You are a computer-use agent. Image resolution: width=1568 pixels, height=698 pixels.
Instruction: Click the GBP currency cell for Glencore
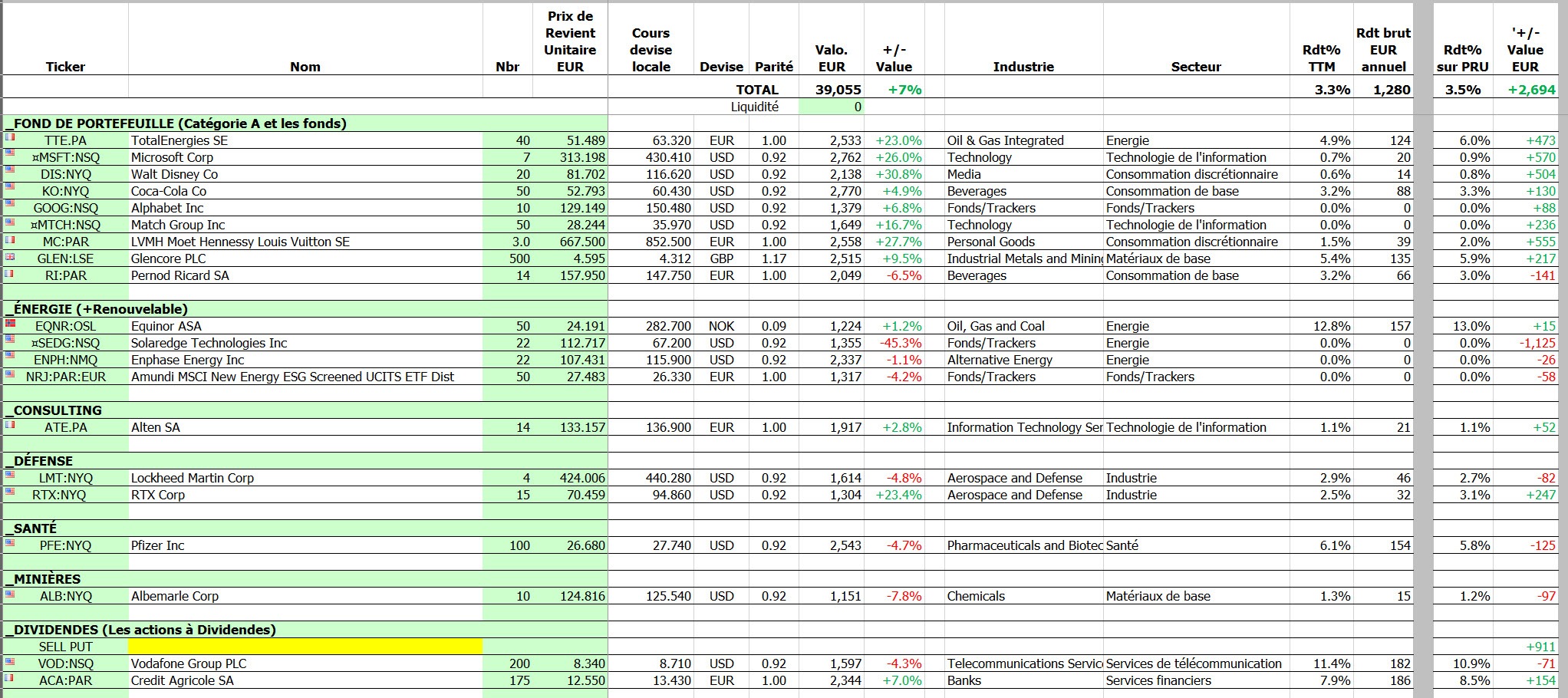click(x=721, y=258)
